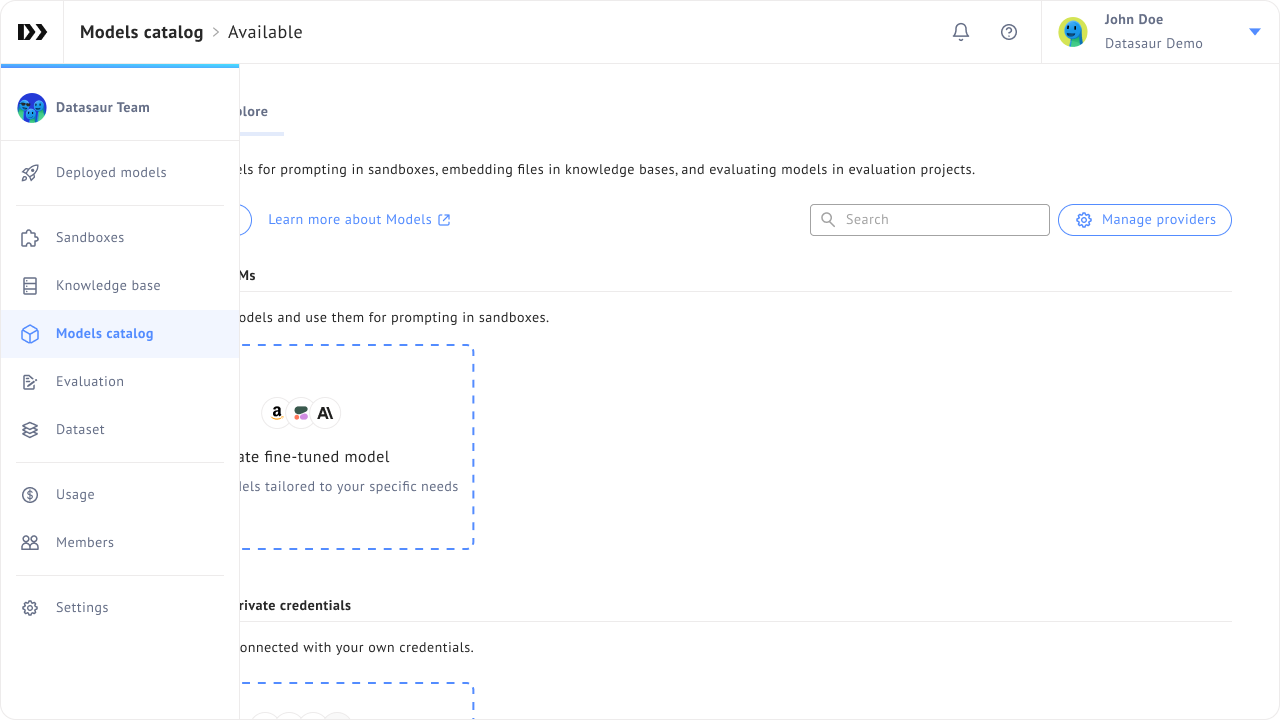1280x720 pixels.
Task: Click the Evaluation pencil icon
Action: coord(30,382)
